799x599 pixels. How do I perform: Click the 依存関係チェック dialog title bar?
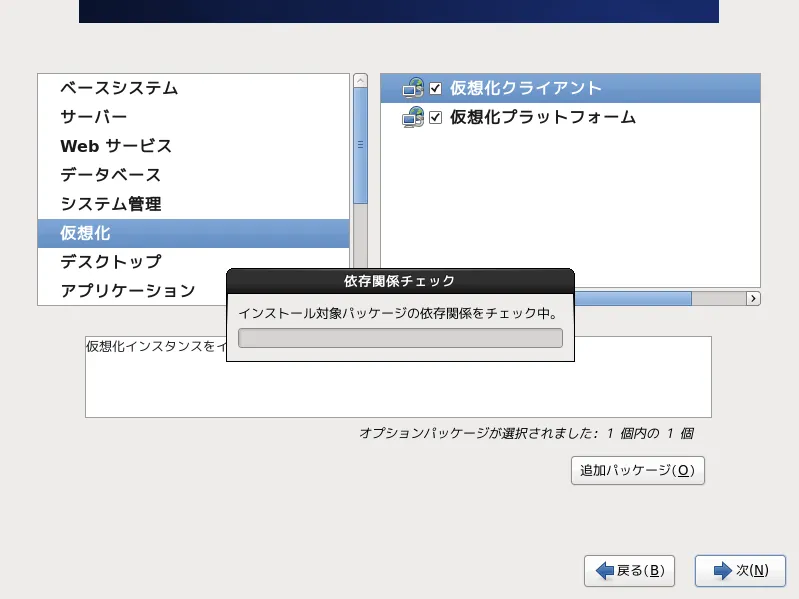pos(401,281)
